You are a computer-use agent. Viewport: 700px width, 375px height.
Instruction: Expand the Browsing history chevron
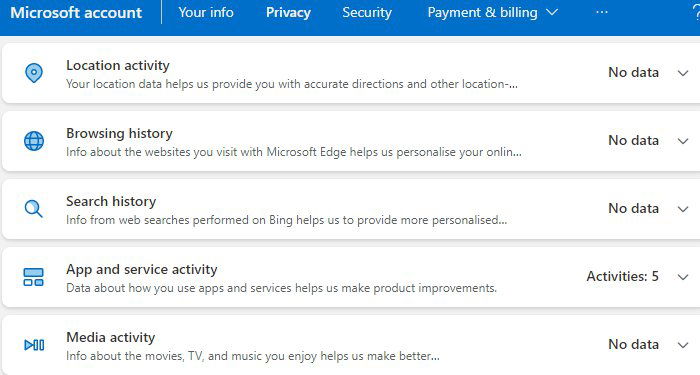pyautogui.click(x=683, y=141)
